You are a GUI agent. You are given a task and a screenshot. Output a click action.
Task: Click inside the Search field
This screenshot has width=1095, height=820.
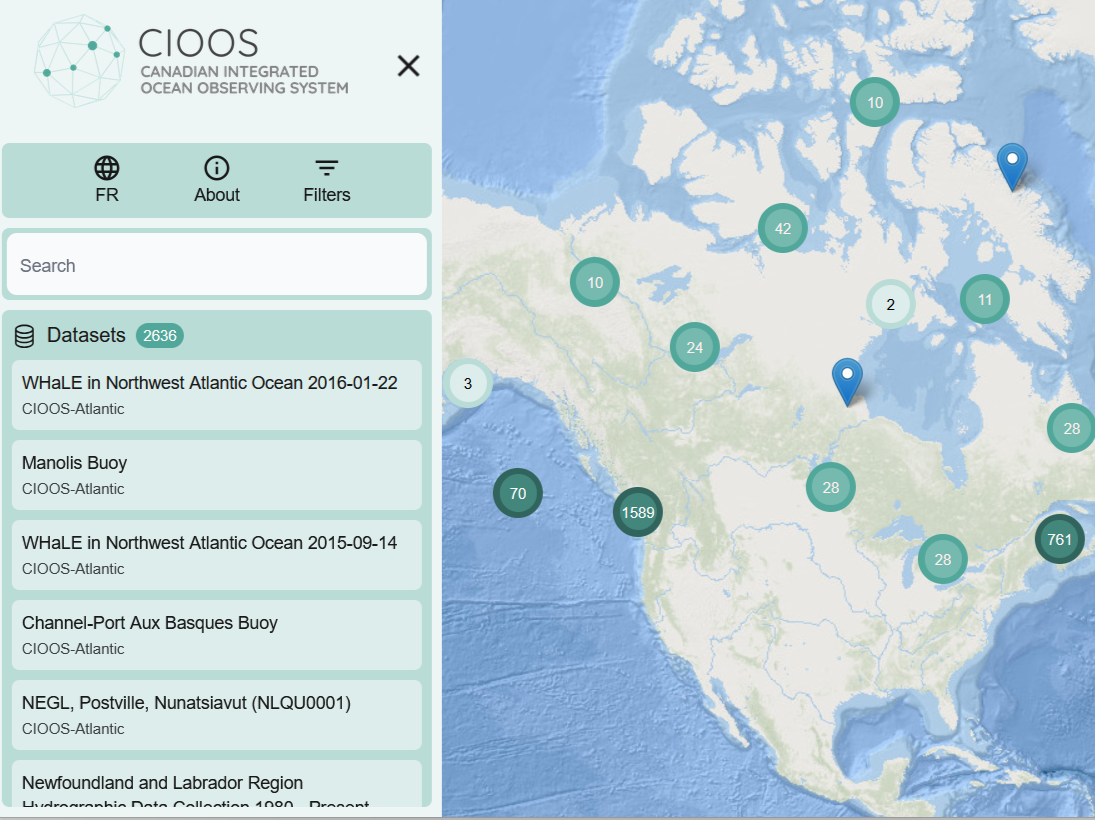pyautogui.click(x=217, y=266)
